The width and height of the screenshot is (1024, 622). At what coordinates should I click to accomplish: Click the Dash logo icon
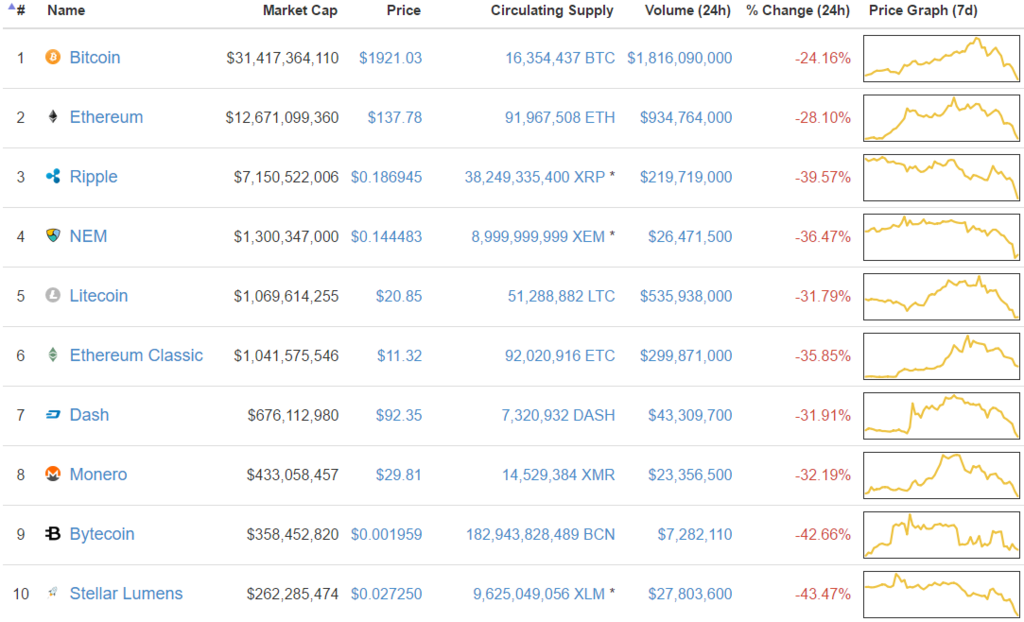click(x=52, y=414)
